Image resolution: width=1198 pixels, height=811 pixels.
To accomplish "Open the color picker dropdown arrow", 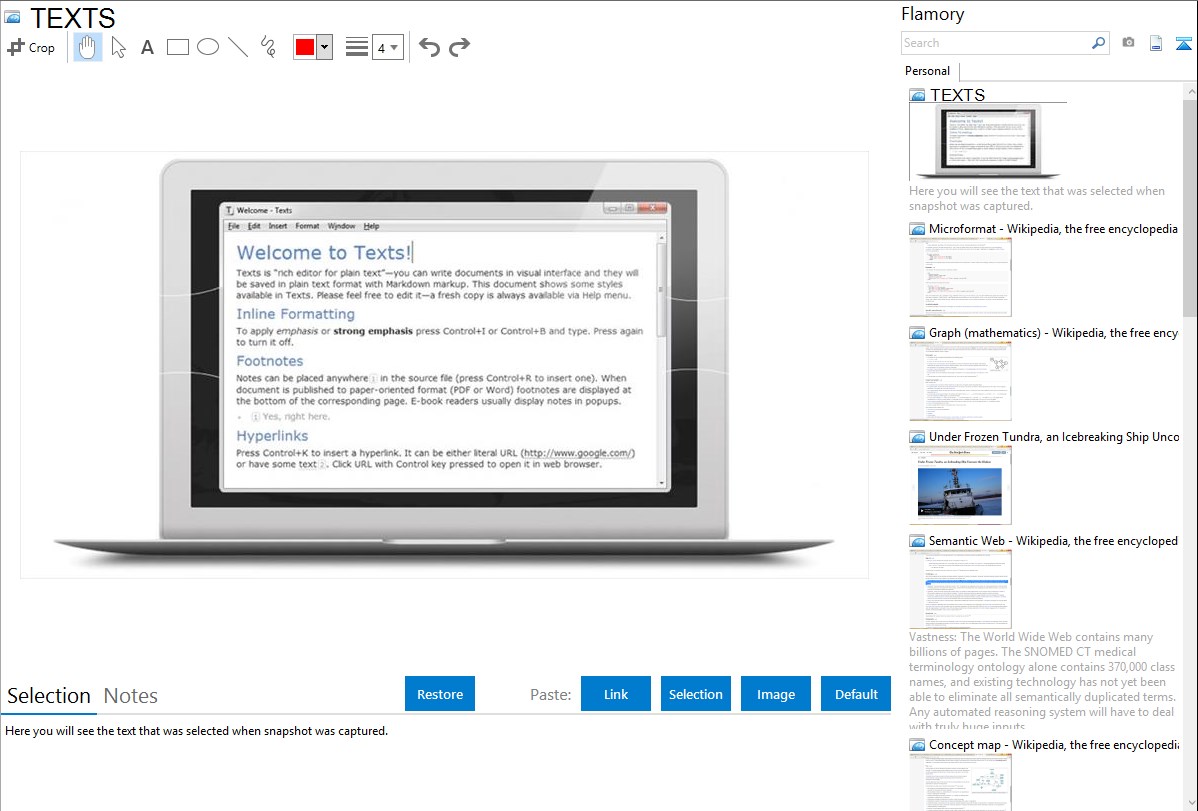I will tap(325, 47).
